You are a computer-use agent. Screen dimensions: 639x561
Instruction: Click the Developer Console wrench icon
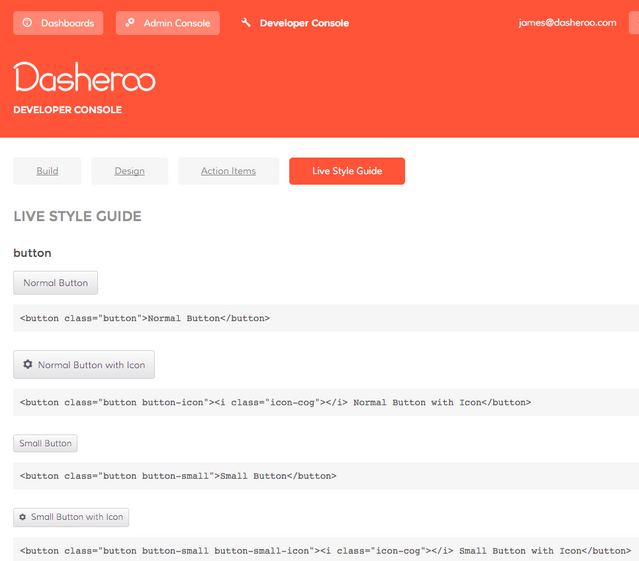click(x=246, y=23)
